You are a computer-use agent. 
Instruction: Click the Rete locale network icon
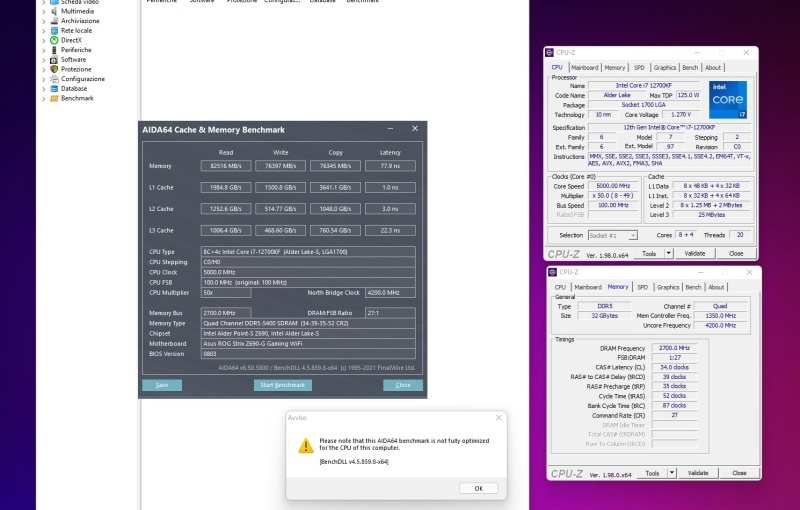(54, 31)
